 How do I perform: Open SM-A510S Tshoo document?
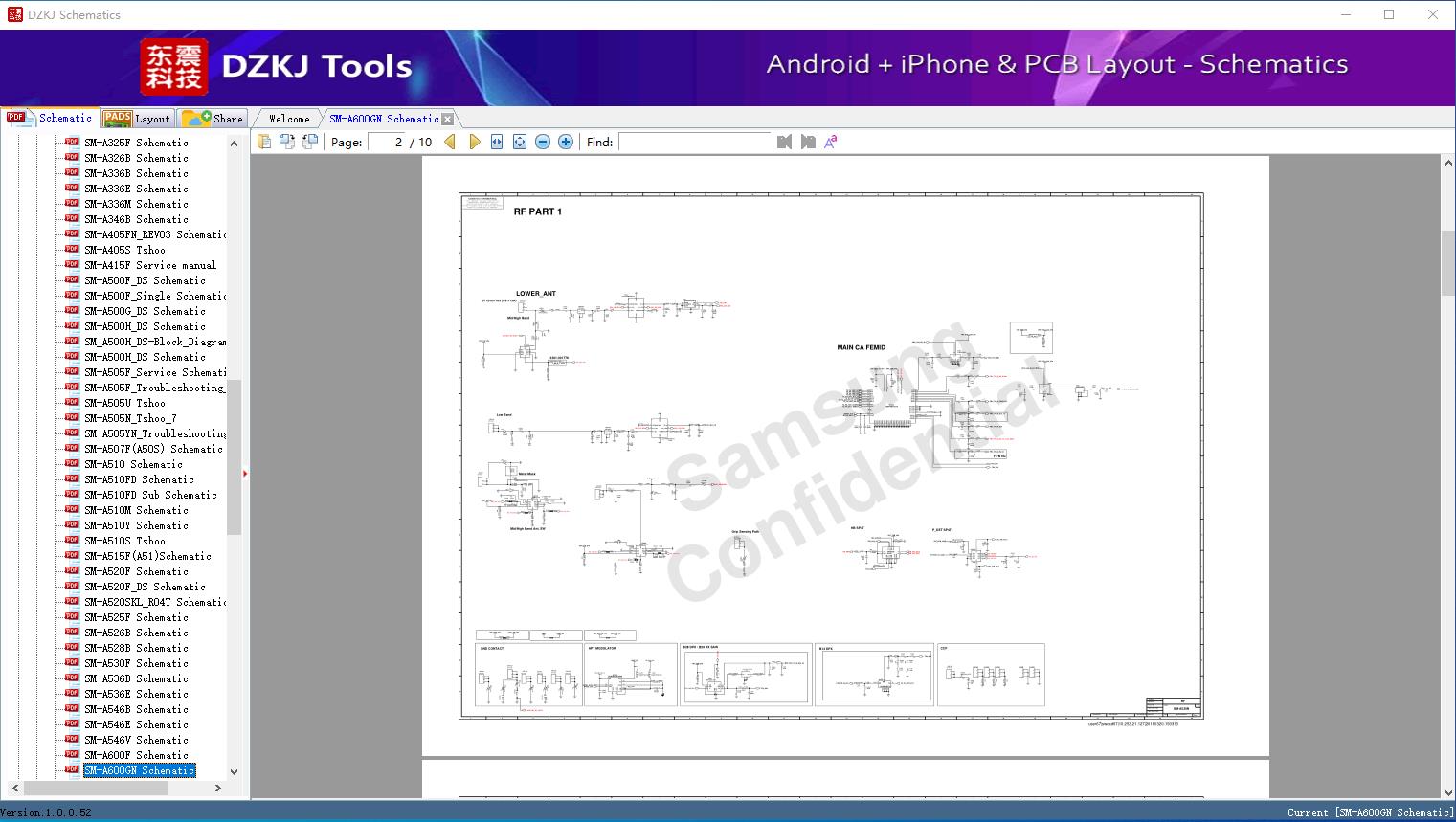[x=124, y=541]
